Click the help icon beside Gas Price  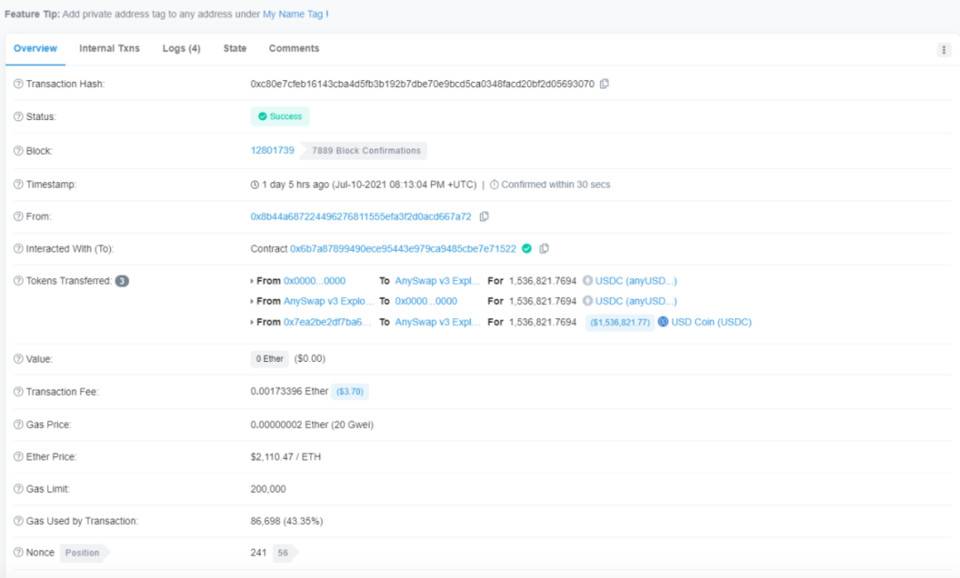coord(18,425)
